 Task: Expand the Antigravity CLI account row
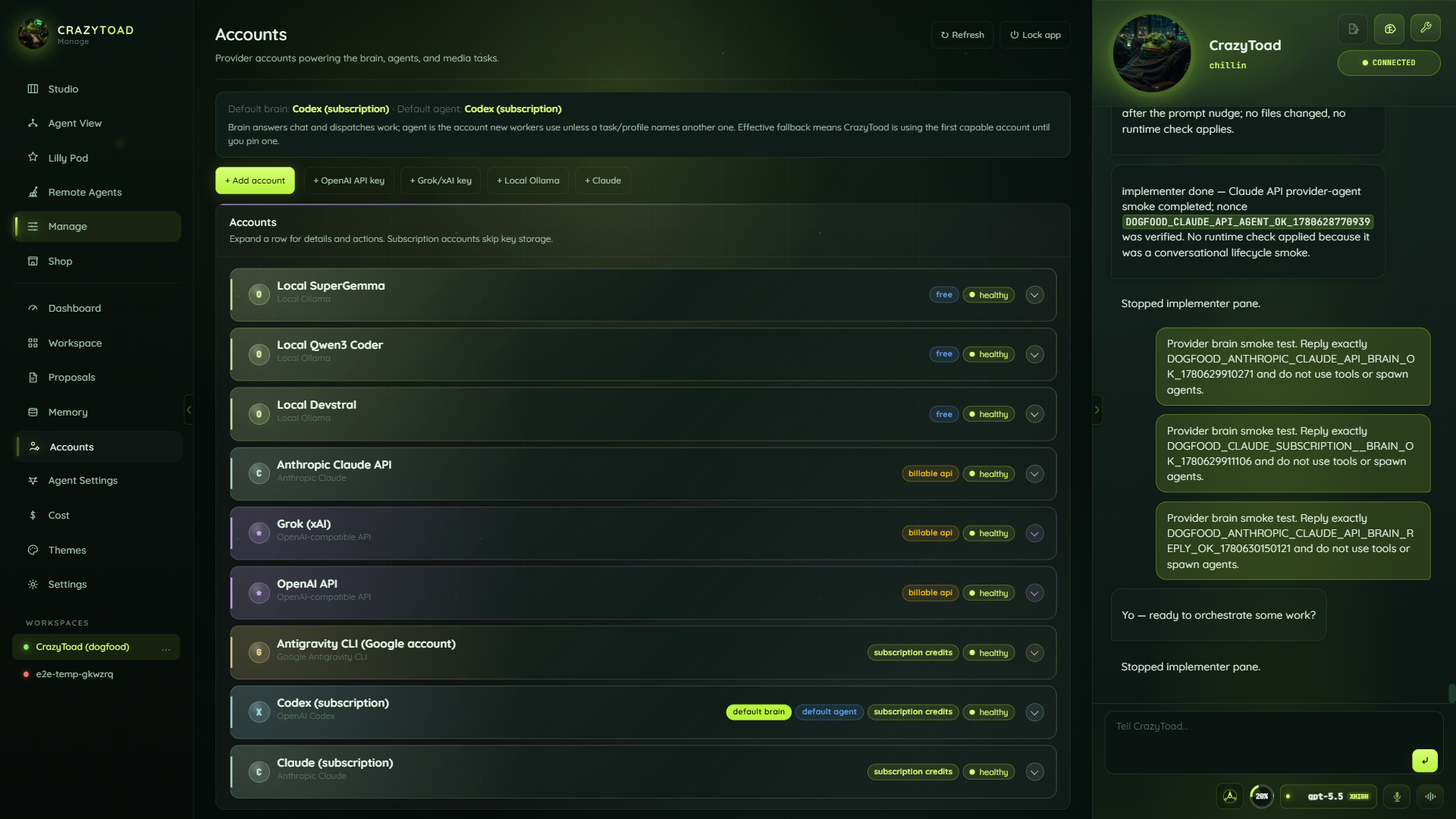coord(1034,653)
